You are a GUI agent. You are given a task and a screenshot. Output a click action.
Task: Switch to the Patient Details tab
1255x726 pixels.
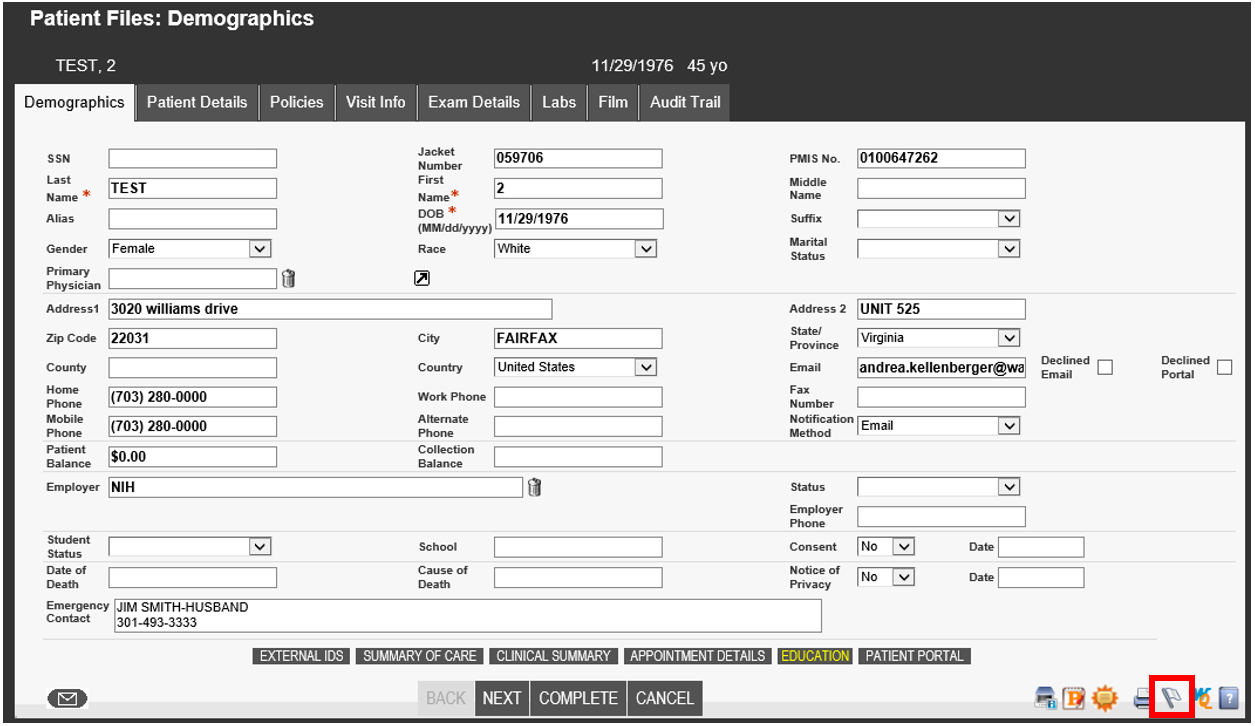coord(197,102)
